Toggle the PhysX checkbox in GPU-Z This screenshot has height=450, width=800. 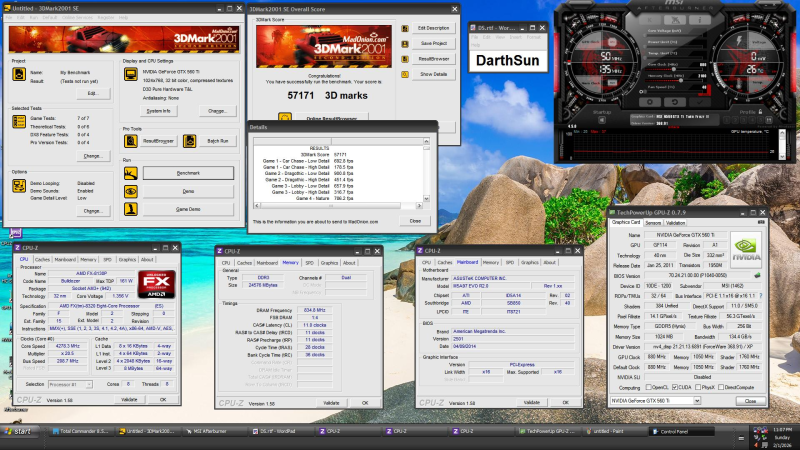pos(697,387)
